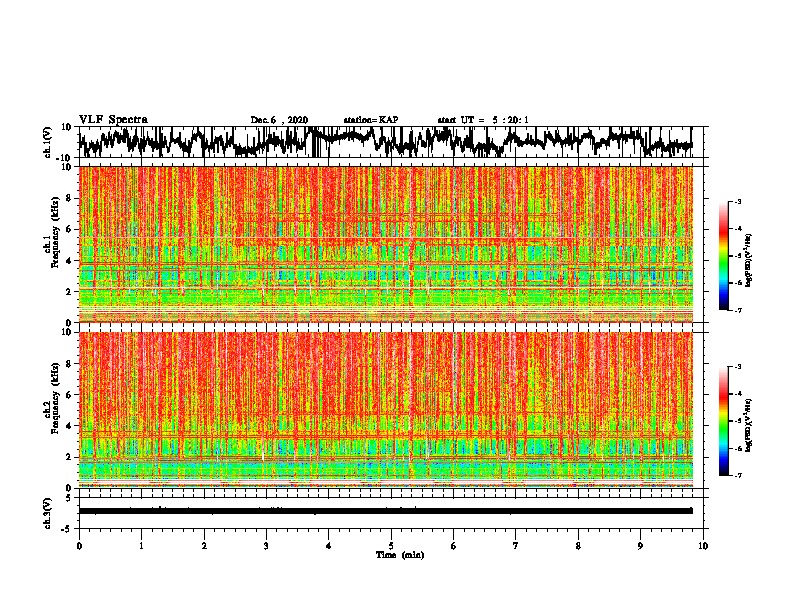Select the ch.1 "Frequency (kHz)" axis label
Screen dimensions: 792x612
click(x=56, y=233)
